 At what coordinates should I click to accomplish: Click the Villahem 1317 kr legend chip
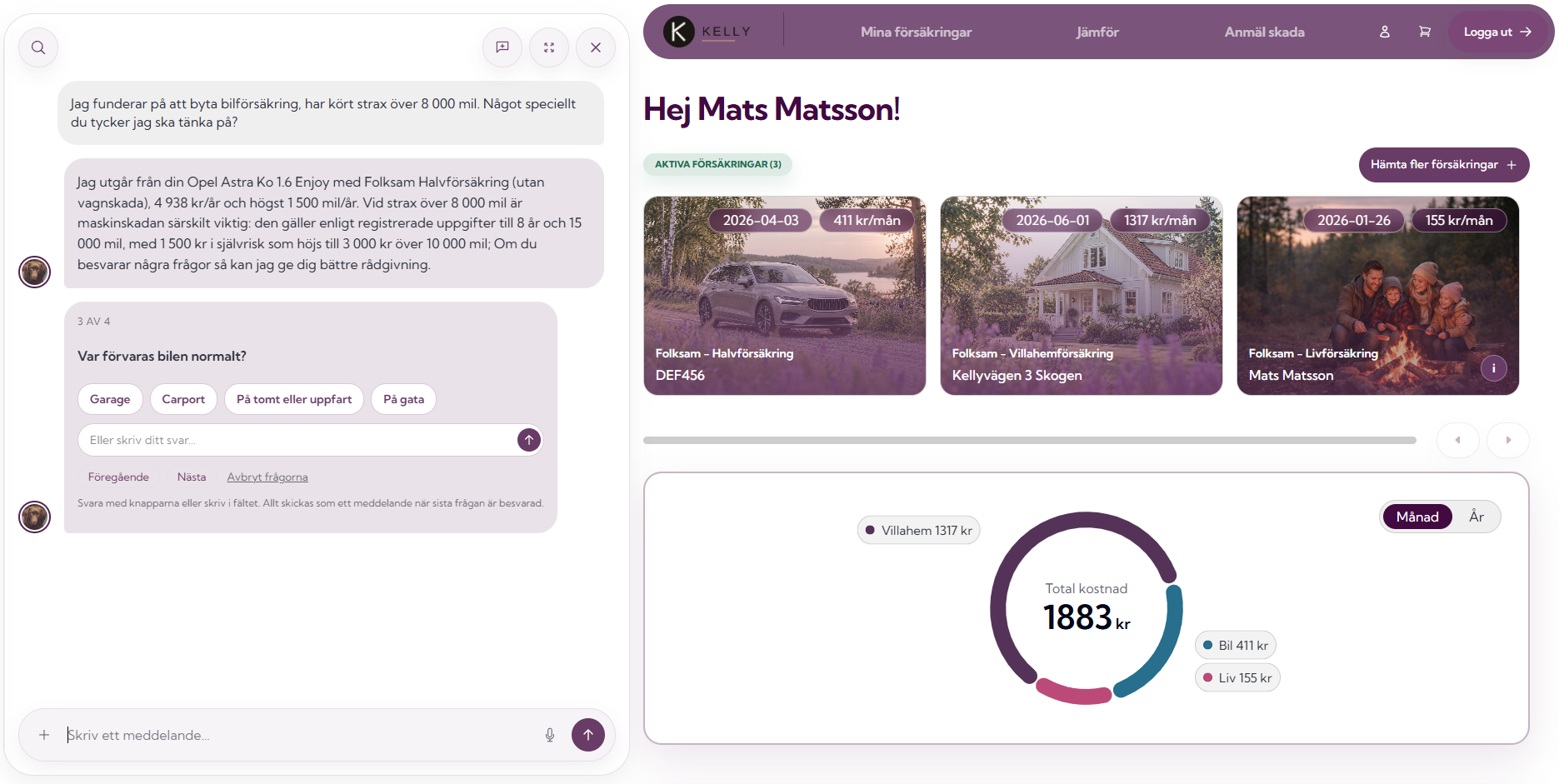click(x=919, y=531)
